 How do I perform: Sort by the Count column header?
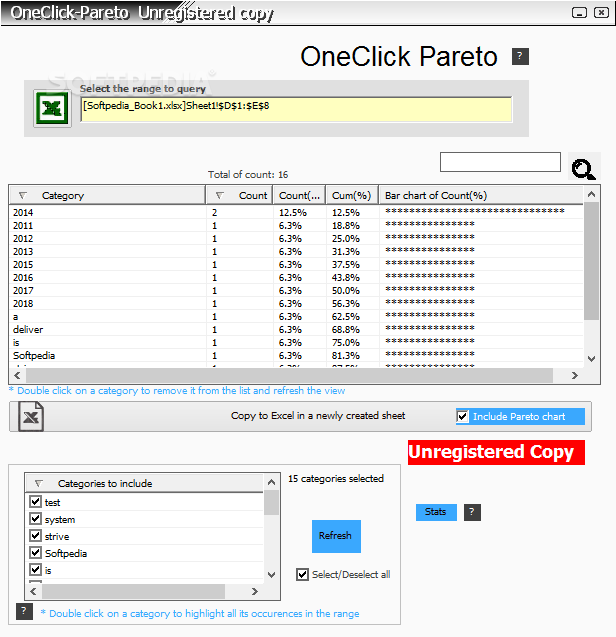click(240, 195)
